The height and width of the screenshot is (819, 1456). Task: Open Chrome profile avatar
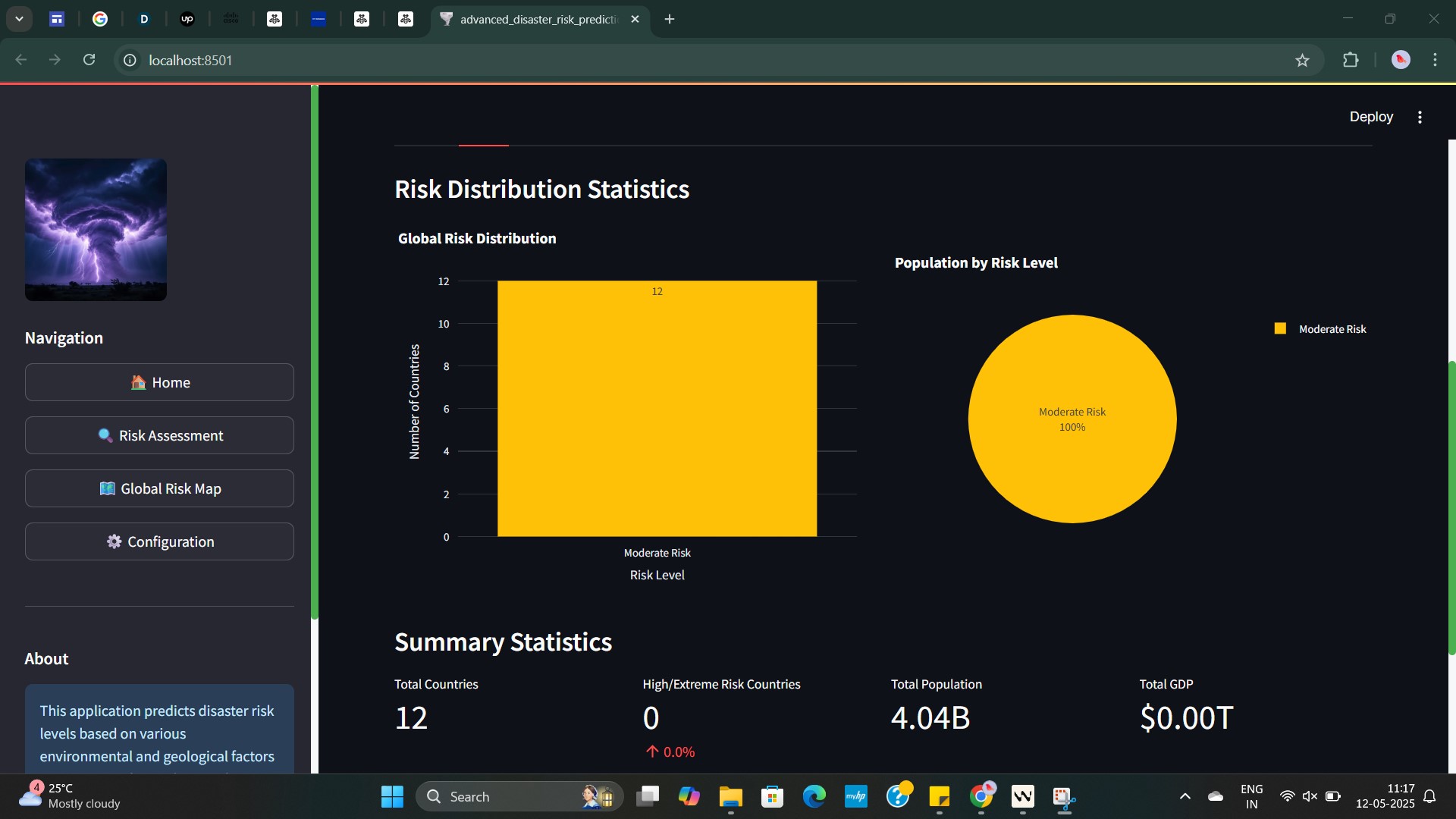coord(1401,60)
